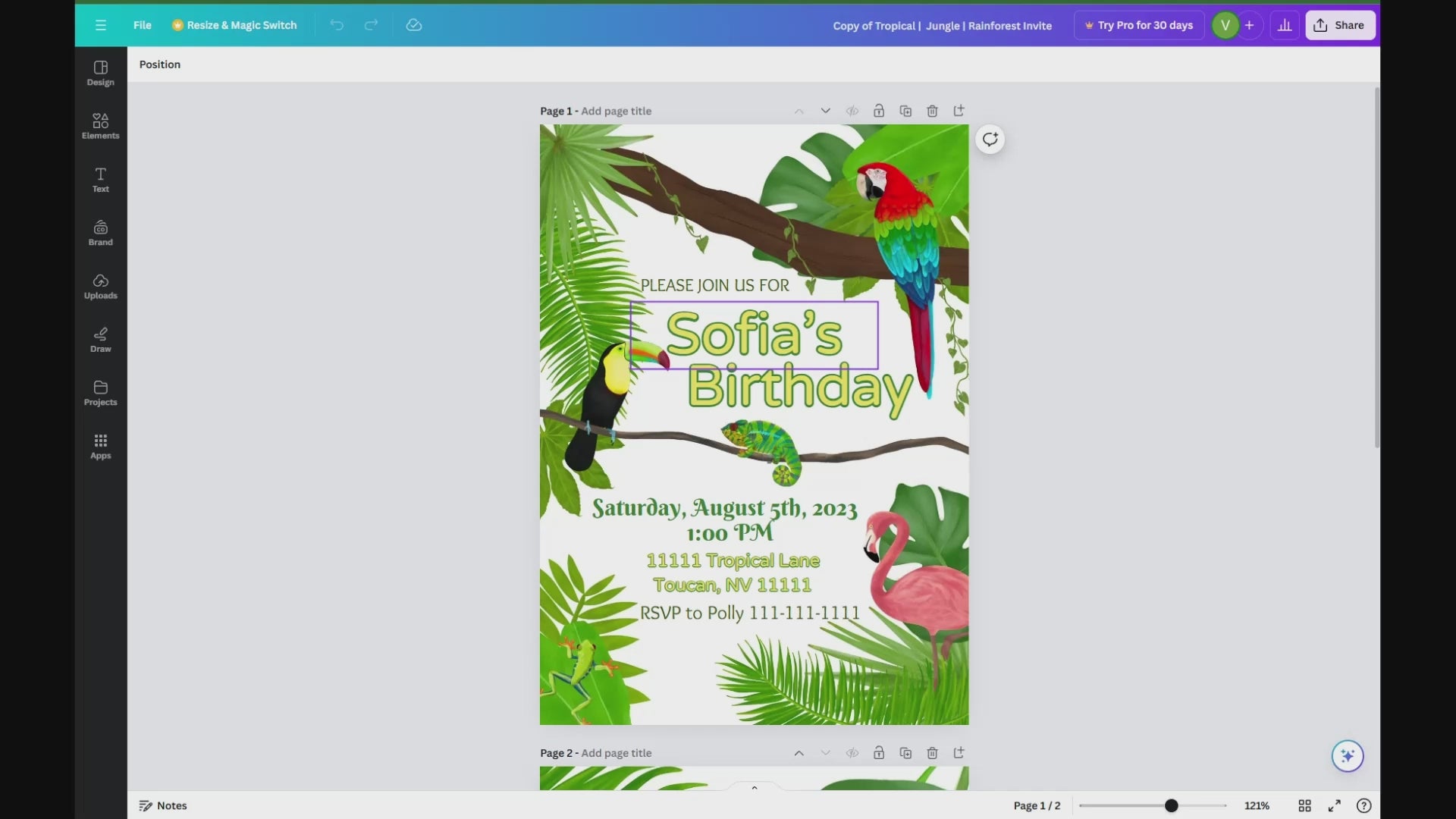Open the File menu
The height and width of the screenshot is (819, 1456).
[x=142, y=25]
